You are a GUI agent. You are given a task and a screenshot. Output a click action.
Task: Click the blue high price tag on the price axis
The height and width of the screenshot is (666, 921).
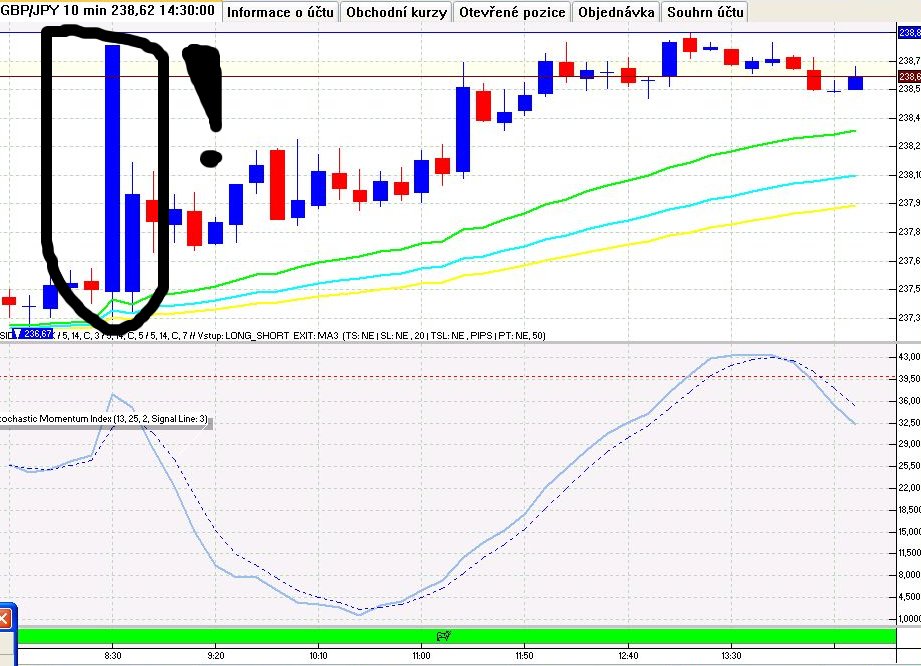[909, 33]
